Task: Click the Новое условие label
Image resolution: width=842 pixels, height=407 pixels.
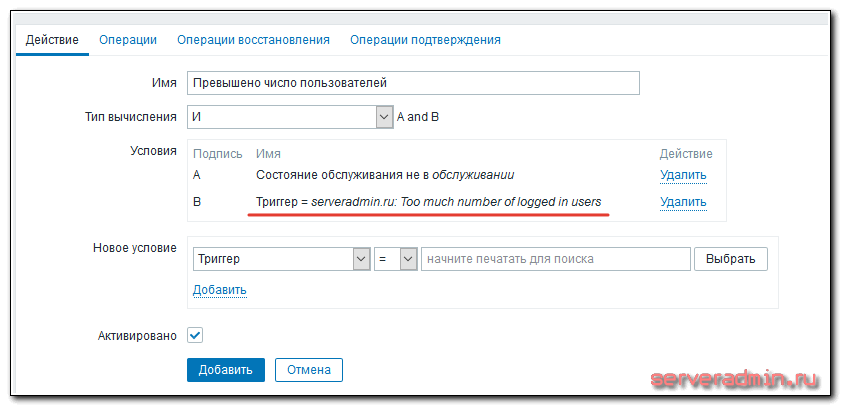Action: coord(135,248)
